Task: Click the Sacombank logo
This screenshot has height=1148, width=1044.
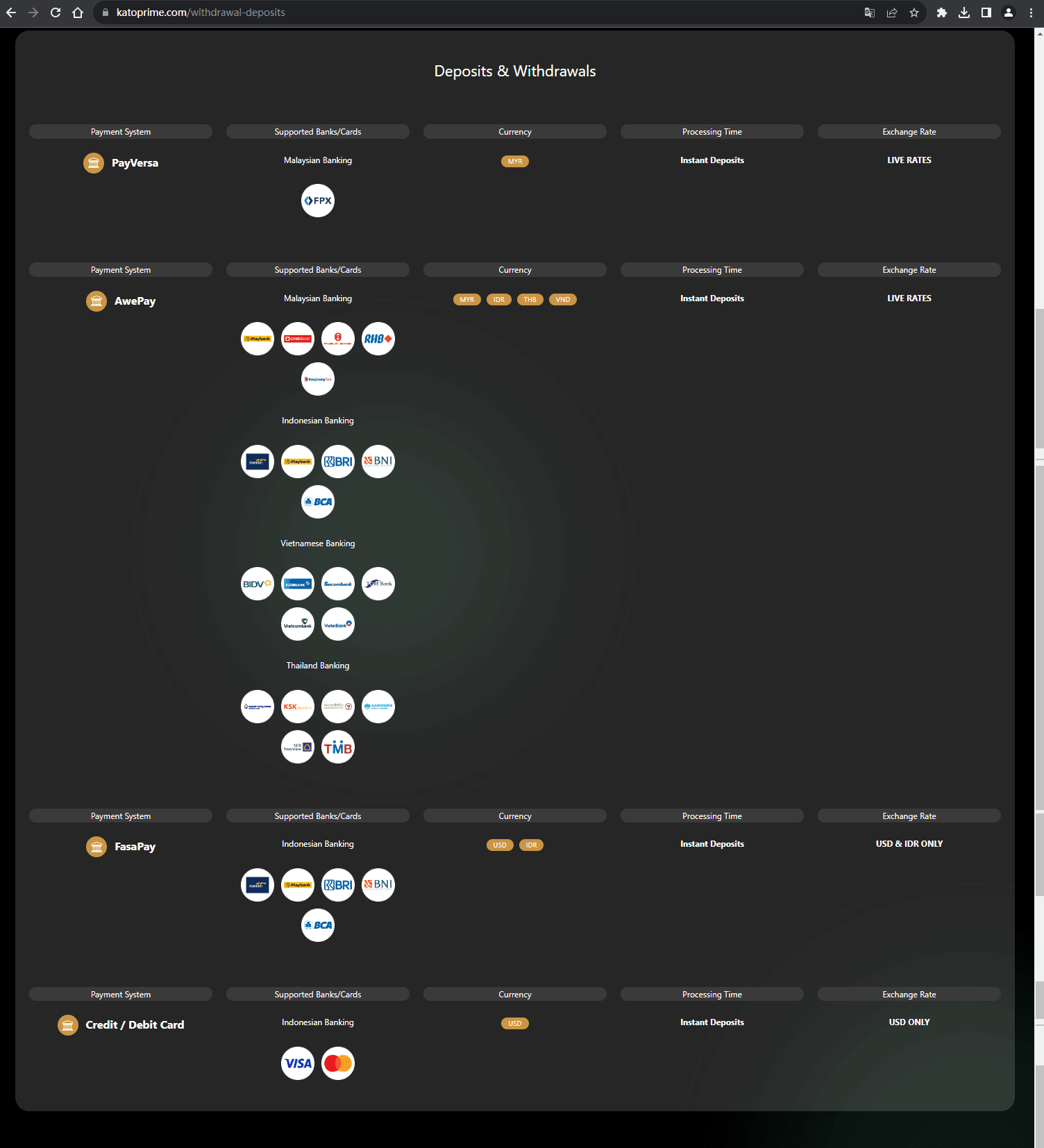Action: (x=338, y=584)
